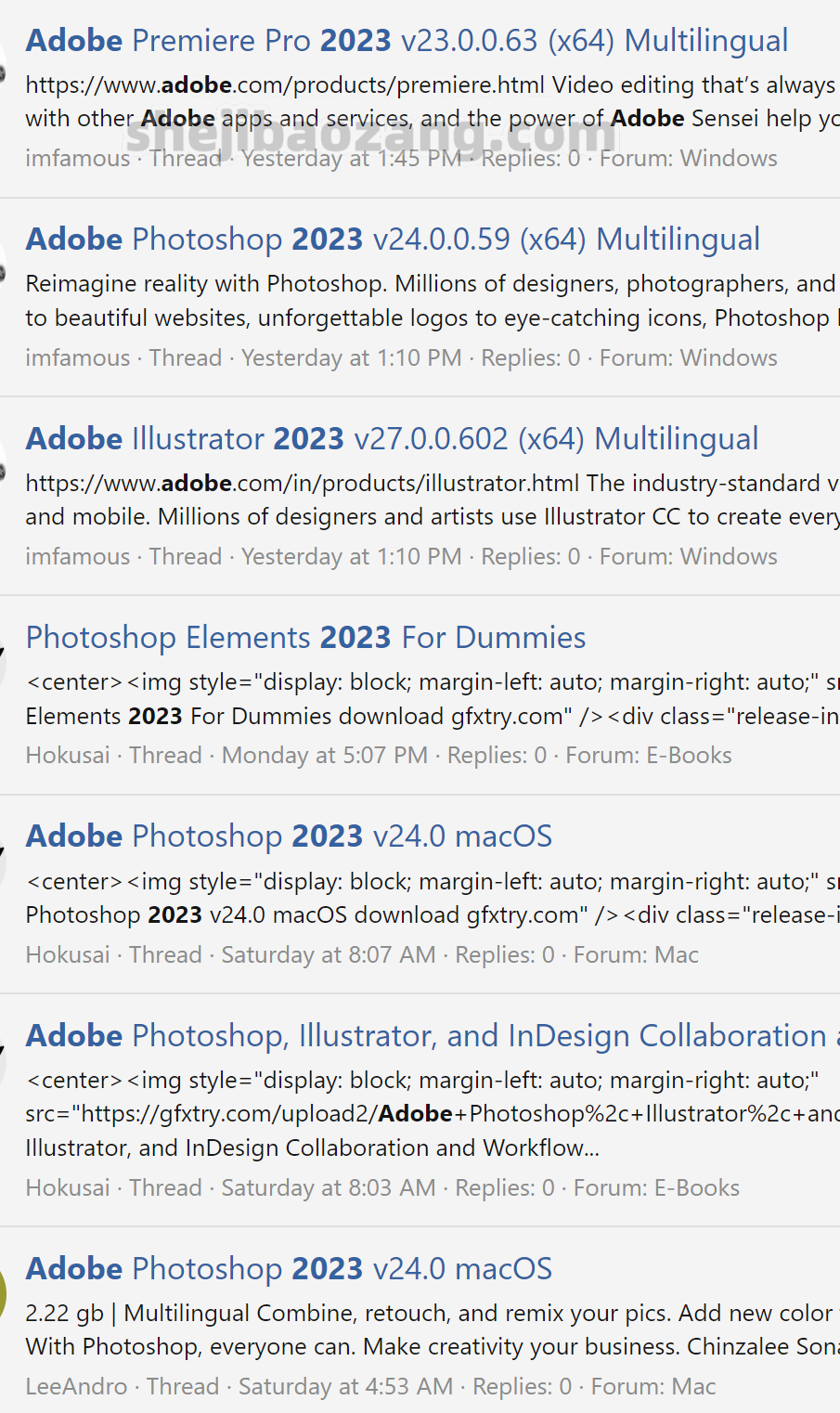Viewport: 840px width, 1413px height.
Task: Click author Hokusai under Photoshop Elements result
Action: (x=68, y=756)
